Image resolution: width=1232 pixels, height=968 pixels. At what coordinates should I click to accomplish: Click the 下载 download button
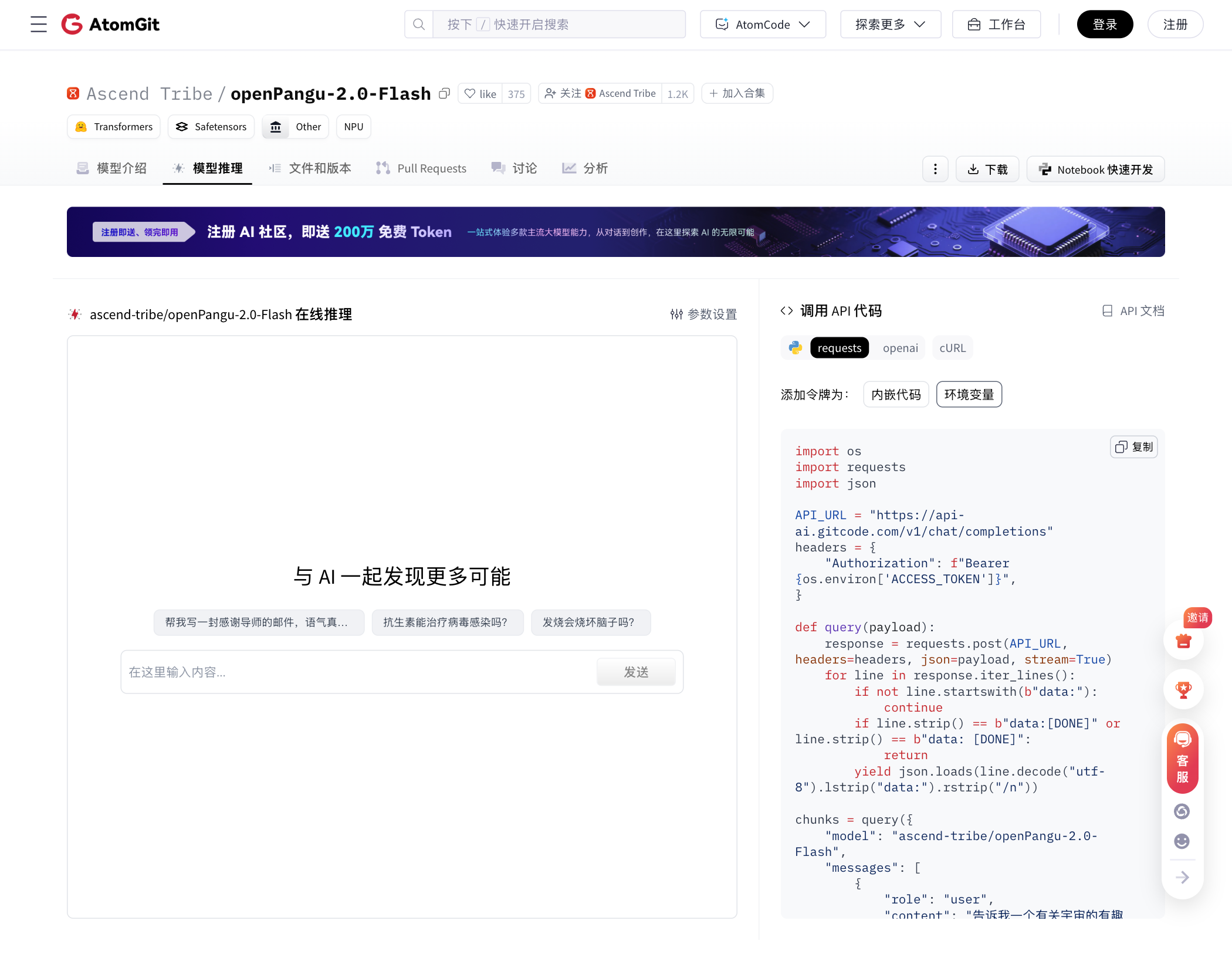(987, 169)
